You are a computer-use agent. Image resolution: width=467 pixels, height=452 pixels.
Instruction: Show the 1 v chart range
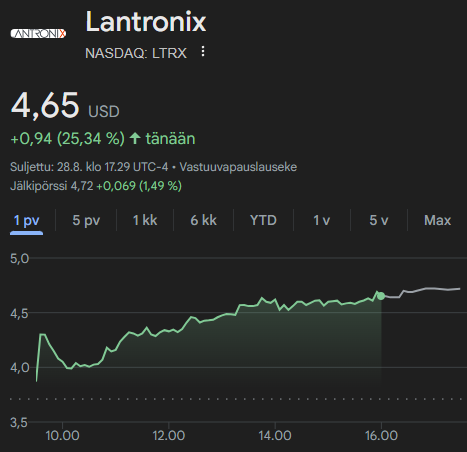coord(322,220)
